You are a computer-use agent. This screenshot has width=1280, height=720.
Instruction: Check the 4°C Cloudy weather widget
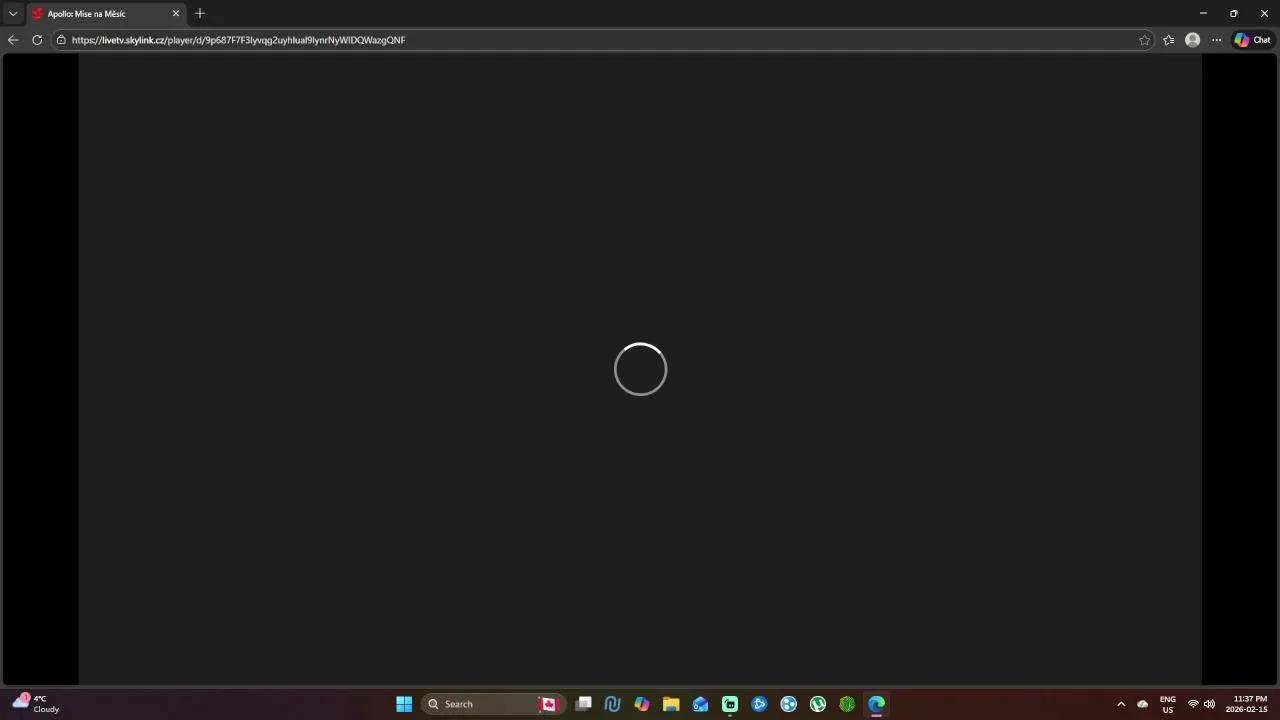pos(33,704)
